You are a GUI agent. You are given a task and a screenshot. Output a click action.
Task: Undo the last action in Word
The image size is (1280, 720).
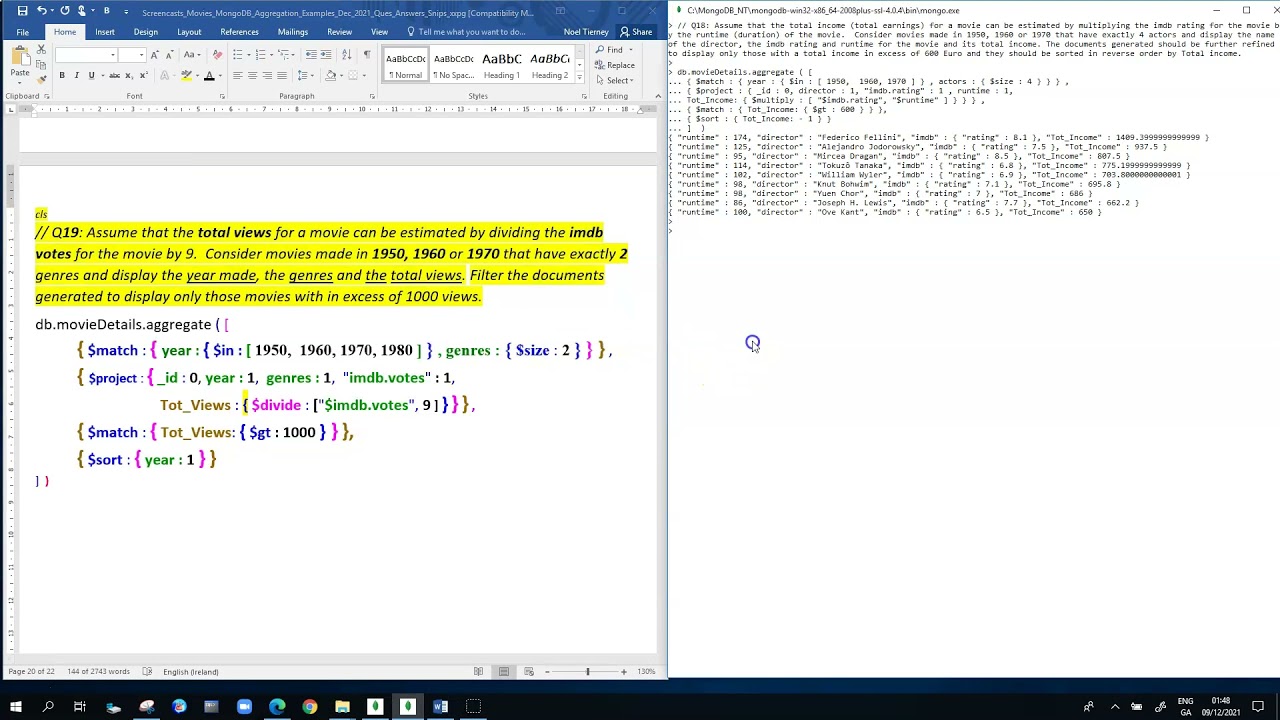41,11
